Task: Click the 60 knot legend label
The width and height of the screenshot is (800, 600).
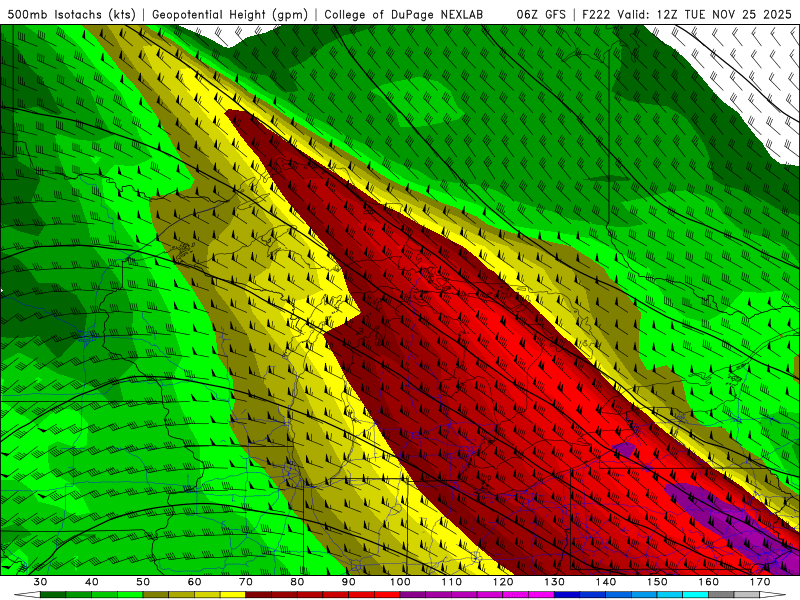Action: [194, 582]
